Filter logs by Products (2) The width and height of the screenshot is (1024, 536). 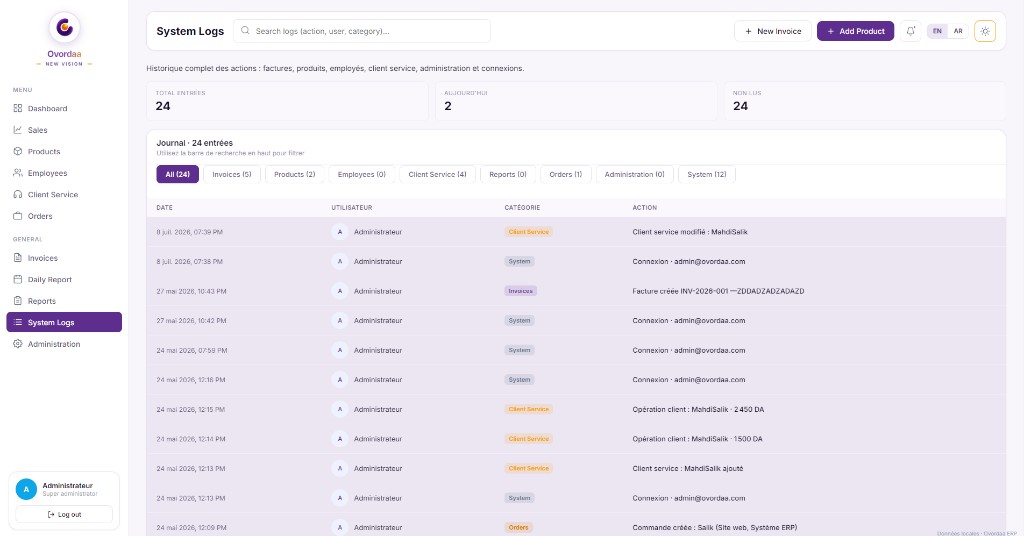pos(295,174)
